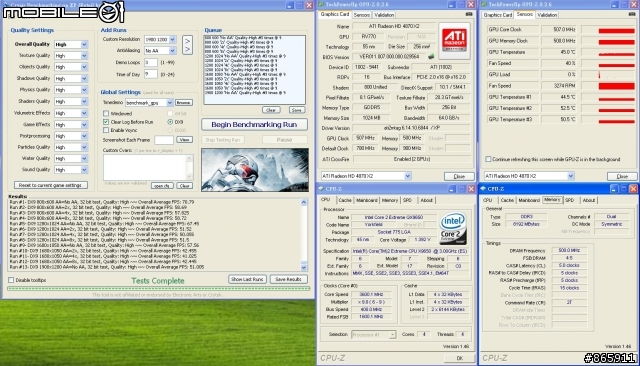Expand the Antialiasing dropdown
This screenshot has height=366, width=640.
[x=172, y=51]
